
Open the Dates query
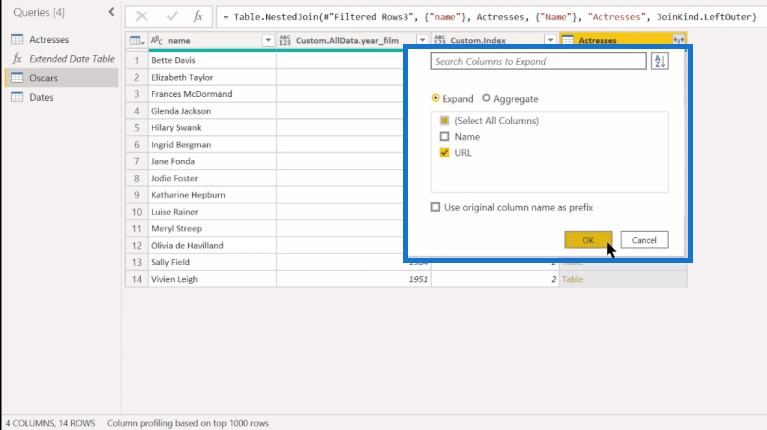coord(41,97)
